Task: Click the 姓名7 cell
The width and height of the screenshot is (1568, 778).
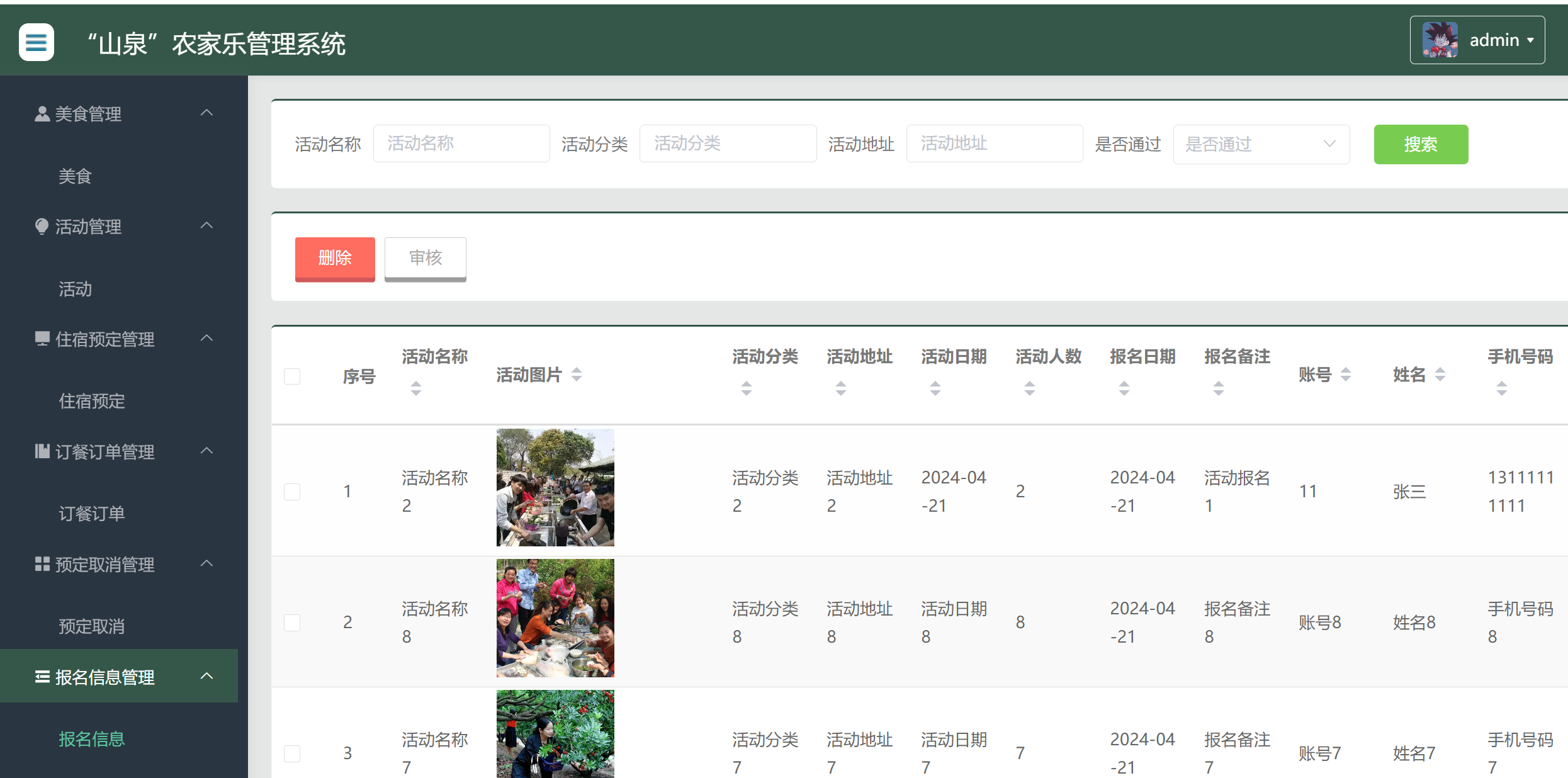Action: tap(1414, 753)
